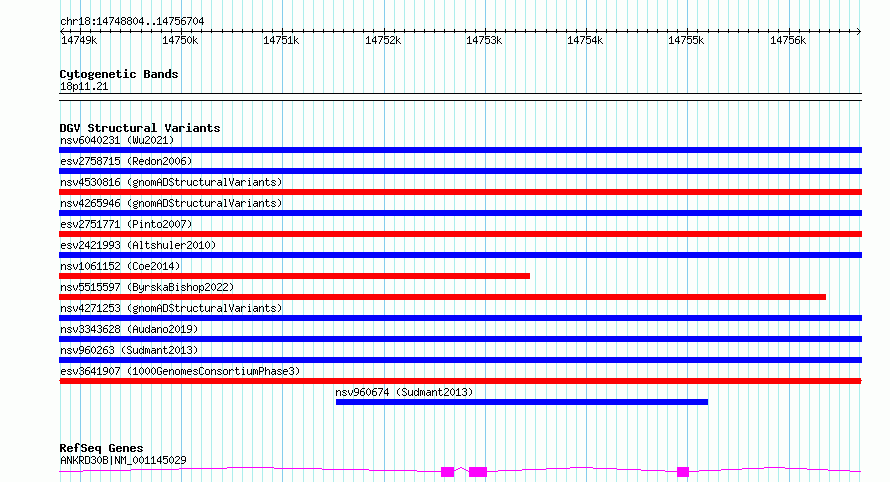Click the ANKRD30B exon near 14755k
Image resolution: width=890 pixels, height=482 pixels.
[x=683, y=472]
